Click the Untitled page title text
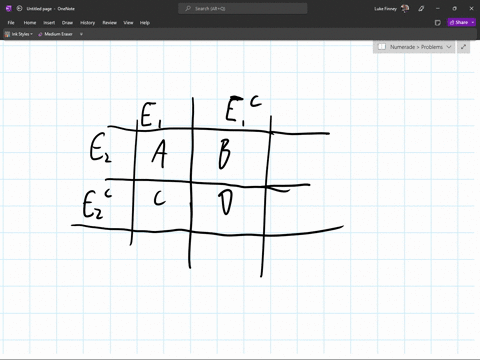Image resolution: width=480 pixels, height=360 pixels. point(39,9)
